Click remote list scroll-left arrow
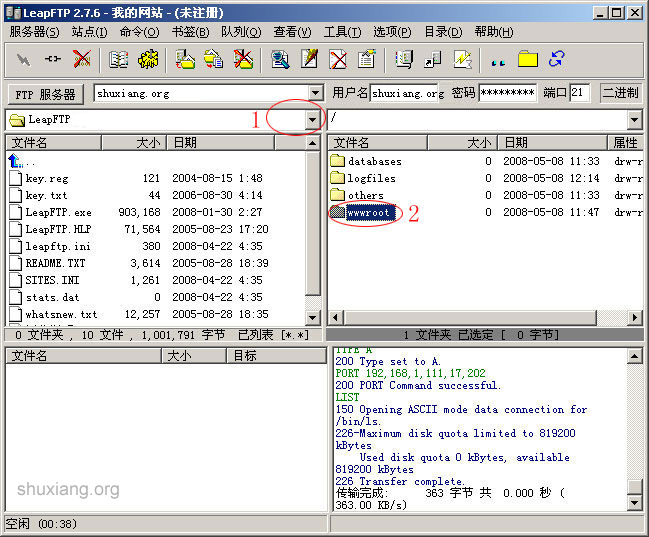The height and width of the screenshot is (537, 649). tap(335, 318)
